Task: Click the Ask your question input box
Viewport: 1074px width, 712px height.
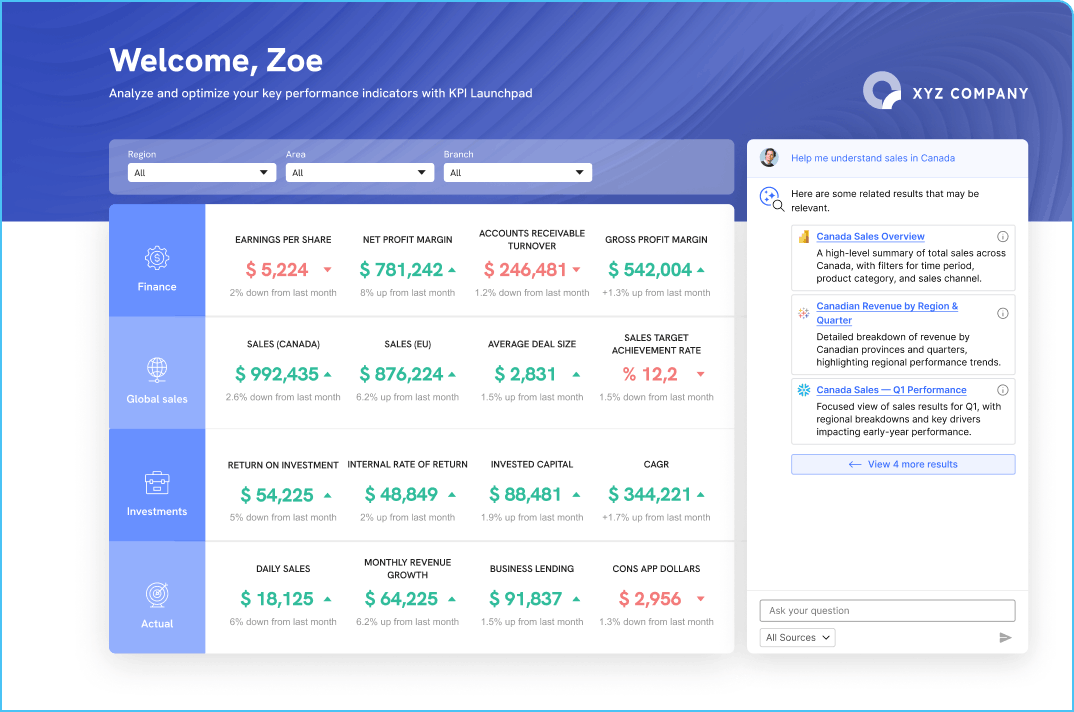Action: pyautogui.click(x=886, y=610)
